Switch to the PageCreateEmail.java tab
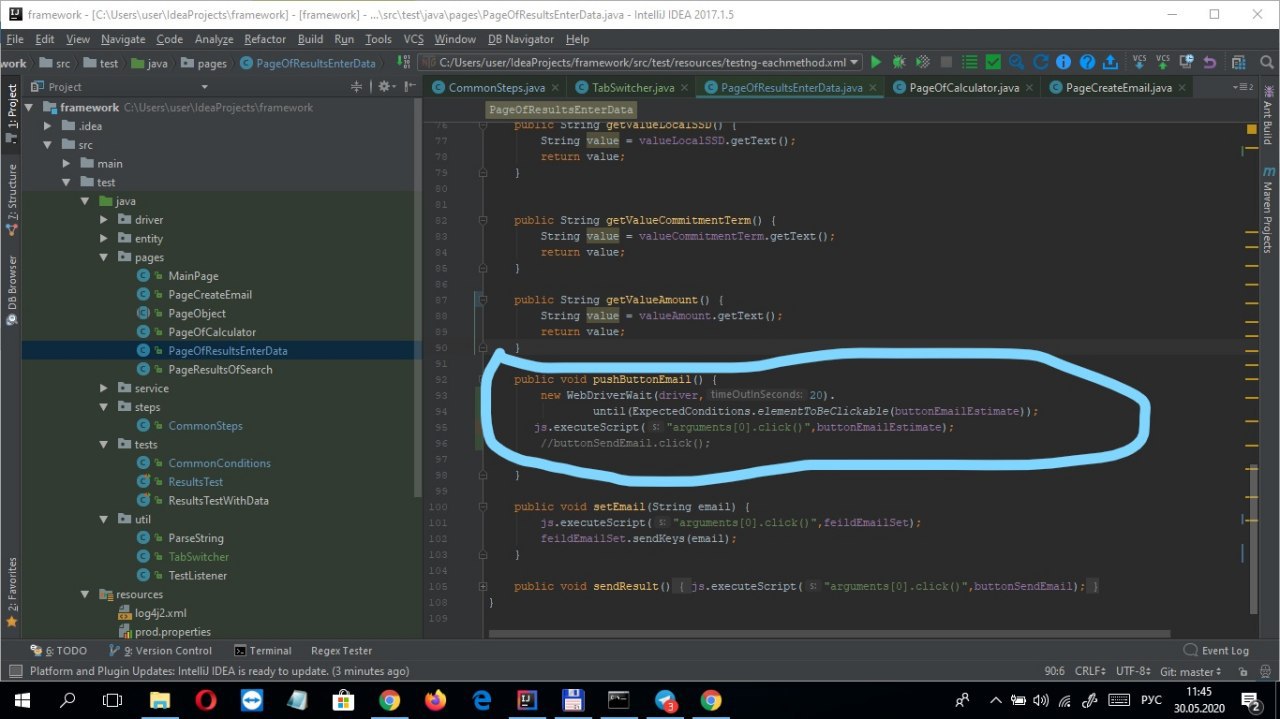The image size is (1280, 719). (x=1118, y=88)
